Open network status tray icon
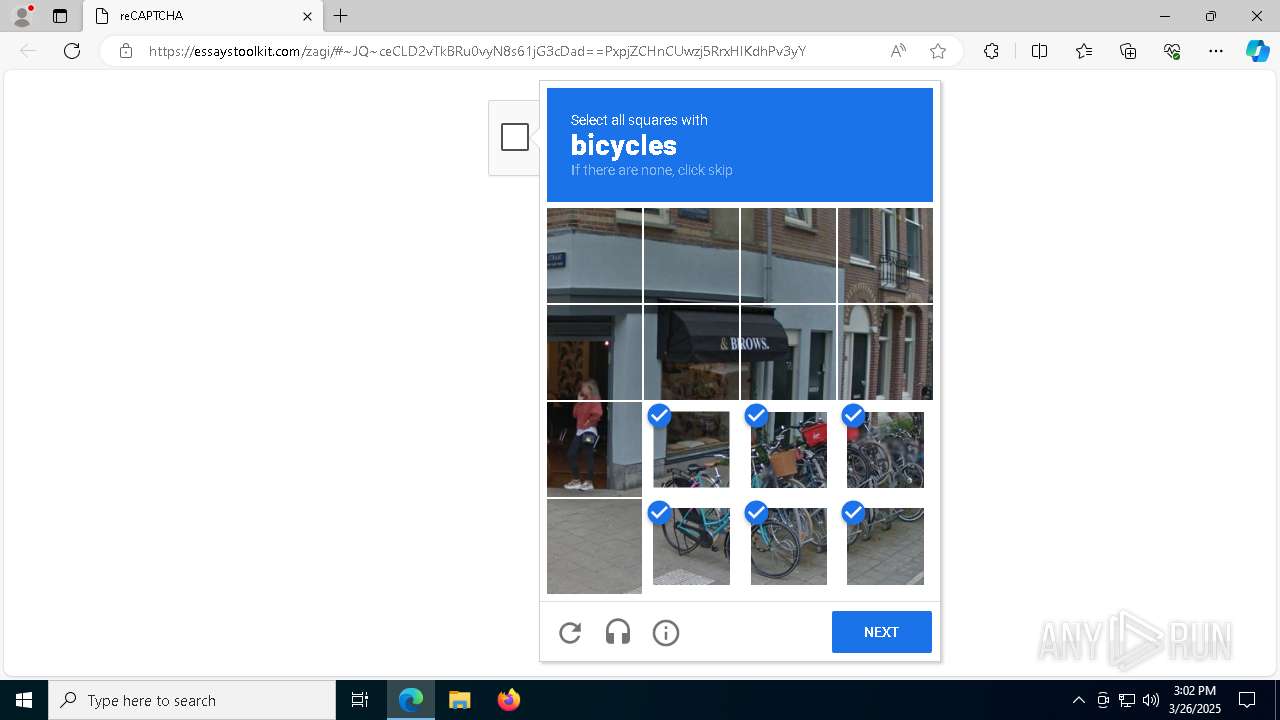Screen dimensions: 1280x720 1127,700
